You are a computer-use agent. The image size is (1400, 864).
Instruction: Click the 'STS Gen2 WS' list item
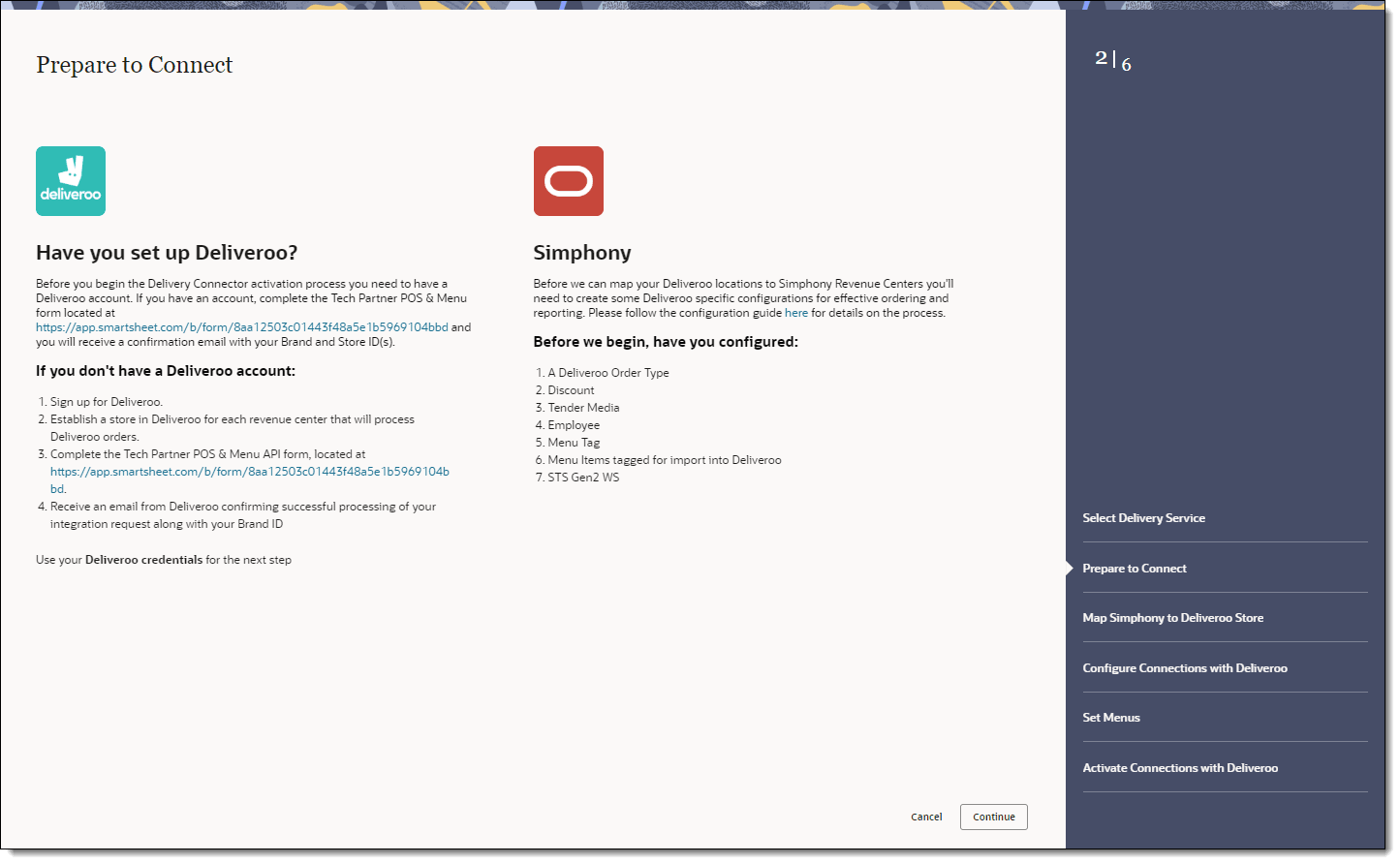(x=583, y=478)
